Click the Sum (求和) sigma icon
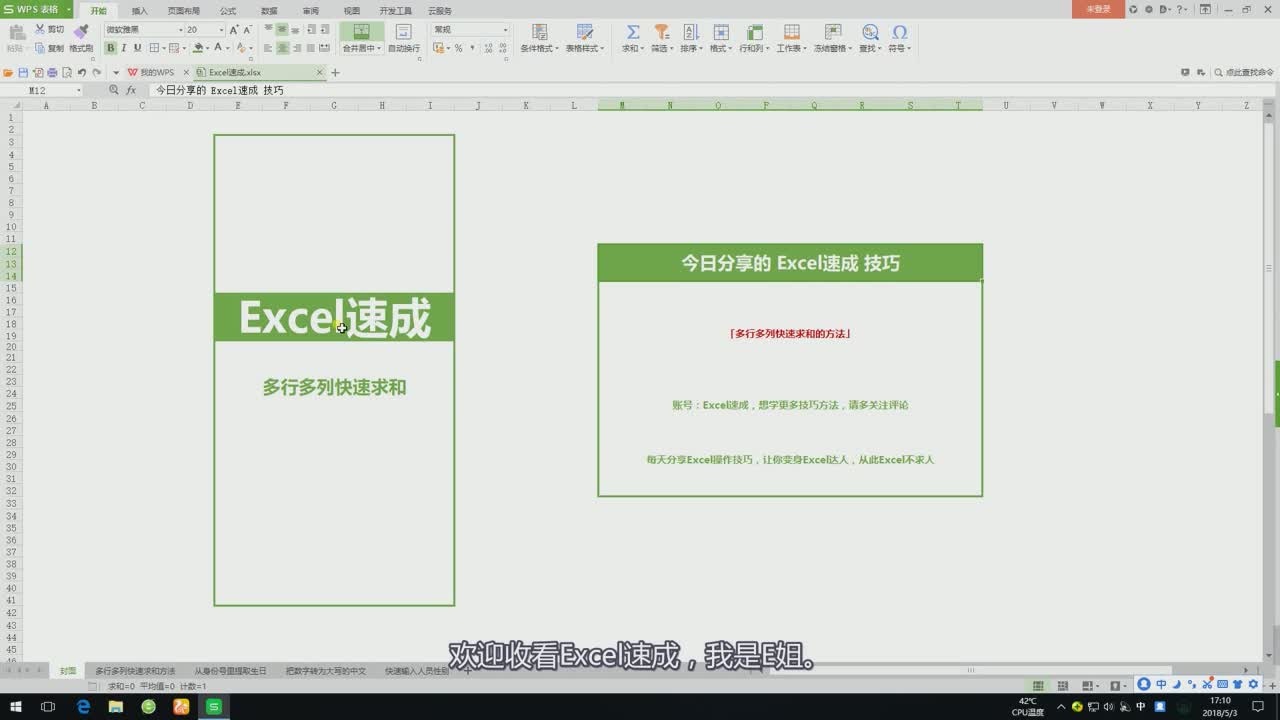 pyautogui.click(x=632, y=33)
